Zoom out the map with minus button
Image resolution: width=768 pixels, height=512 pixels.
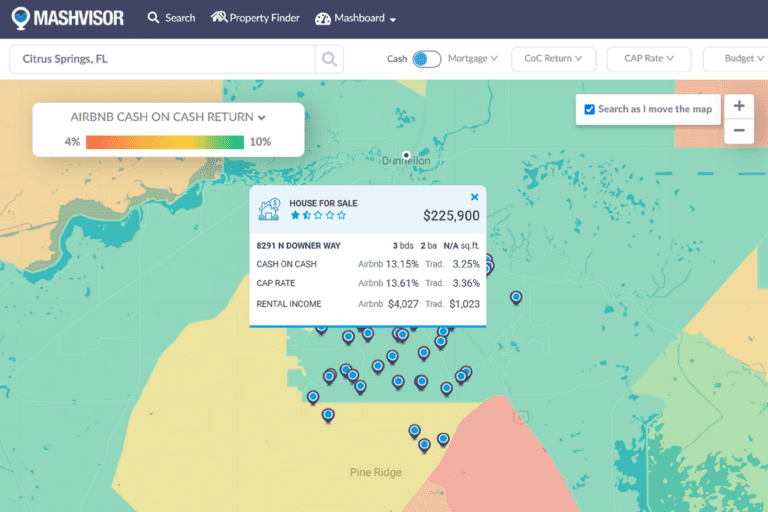click(739, 131)
